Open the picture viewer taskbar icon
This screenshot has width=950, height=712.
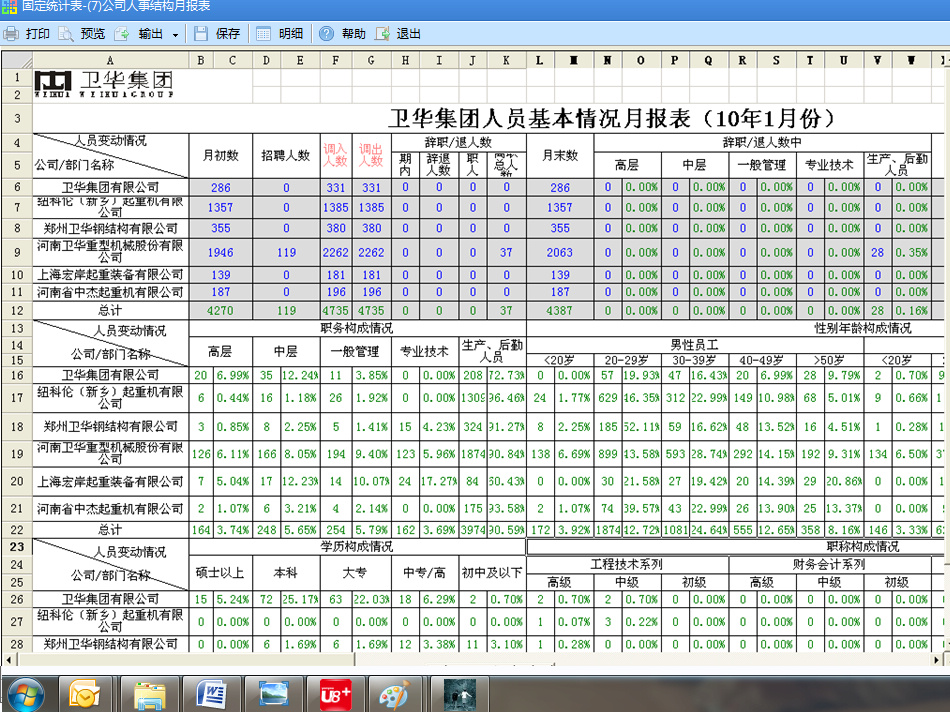pos(274,694)
